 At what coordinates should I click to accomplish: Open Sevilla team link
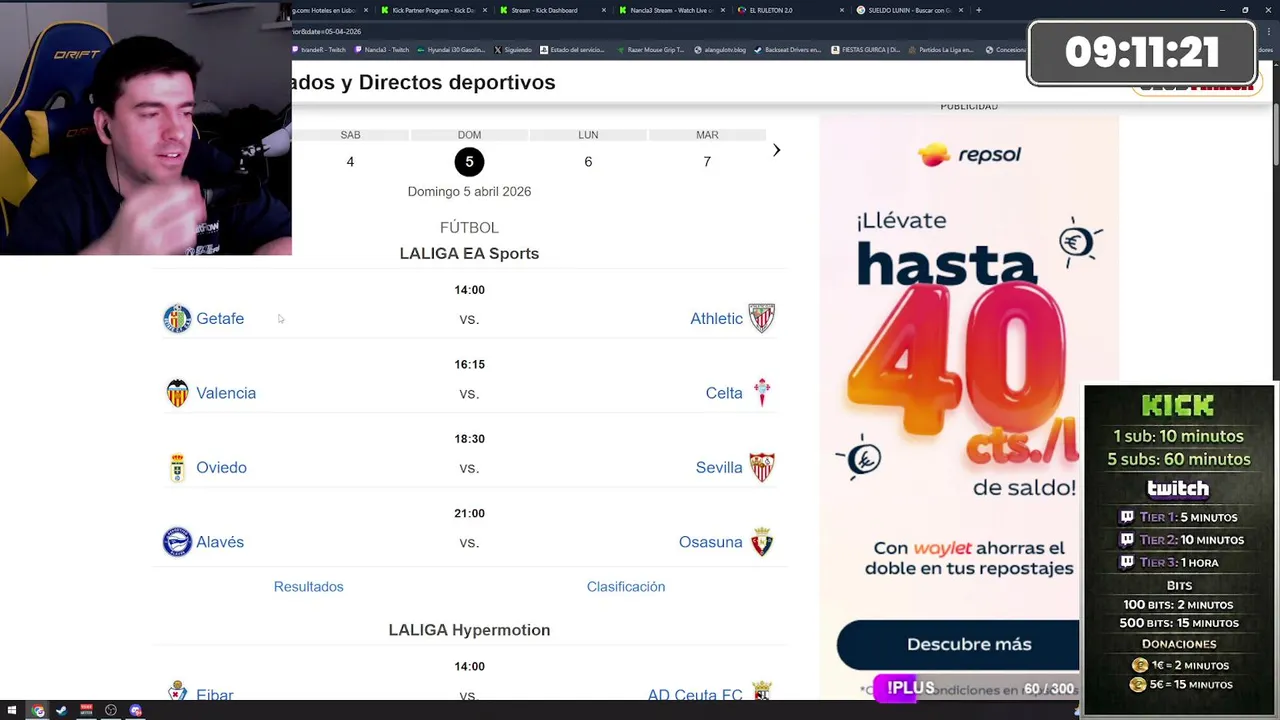tap(719, 467)
